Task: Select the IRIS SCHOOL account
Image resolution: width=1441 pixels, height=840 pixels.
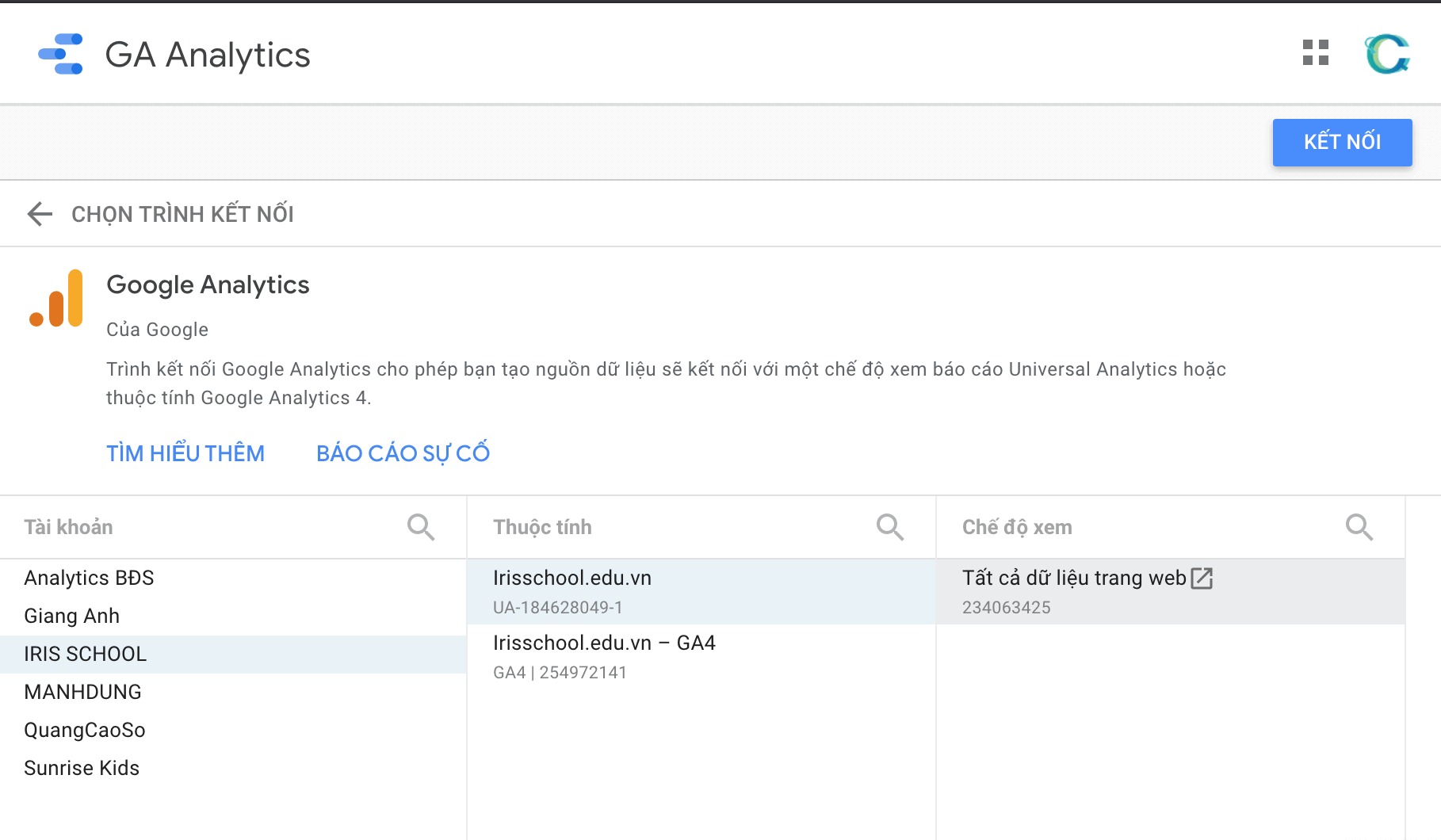Action: (x=233, y=654)
